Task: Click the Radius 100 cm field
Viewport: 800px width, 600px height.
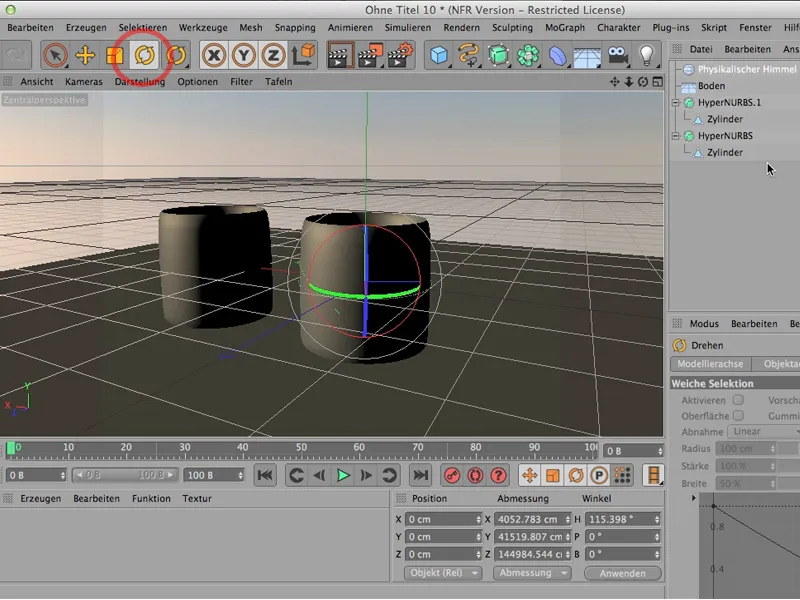Action: pos(745,448)
